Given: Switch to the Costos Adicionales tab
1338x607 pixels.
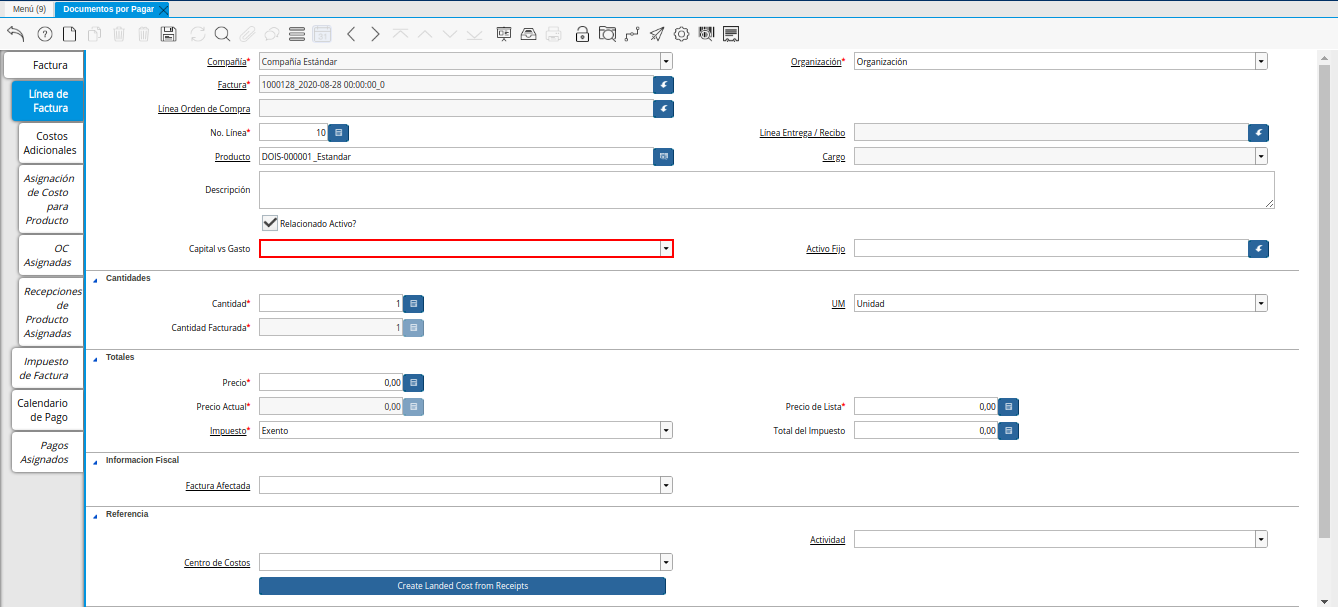Looking at the screenshot, I should (x=50, y=143).
